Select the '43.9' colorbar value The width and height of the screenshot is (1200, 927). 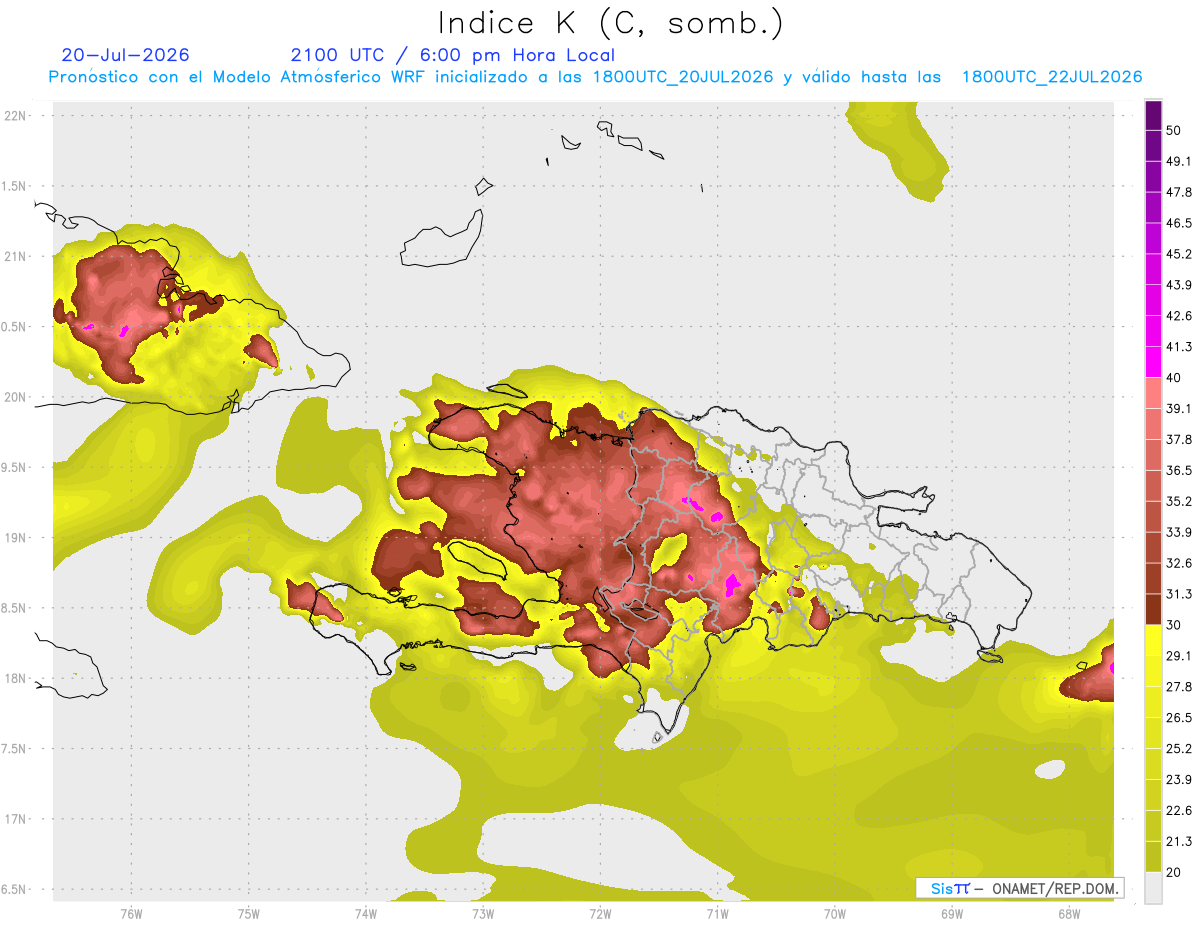(x=1179, y=285)
